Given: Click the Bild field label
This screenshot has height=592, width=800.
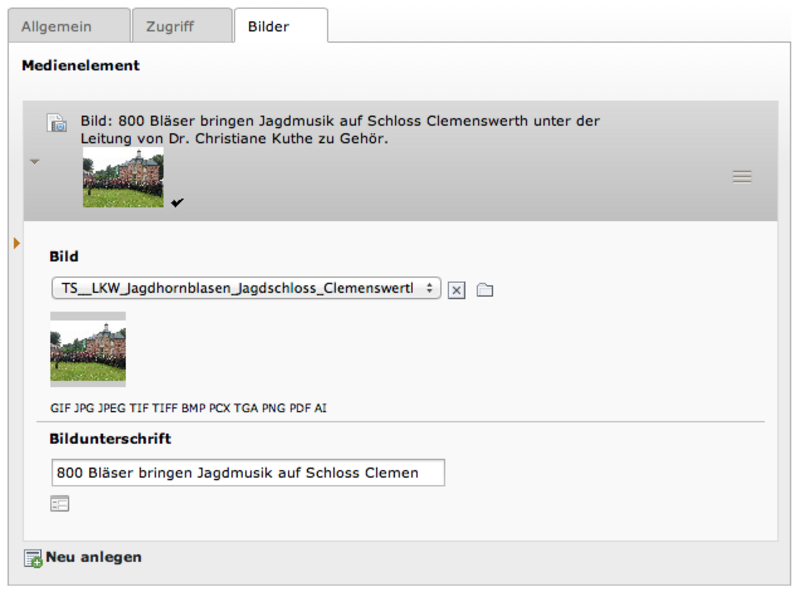Looking at the screenshot, I should coord(64,256).
